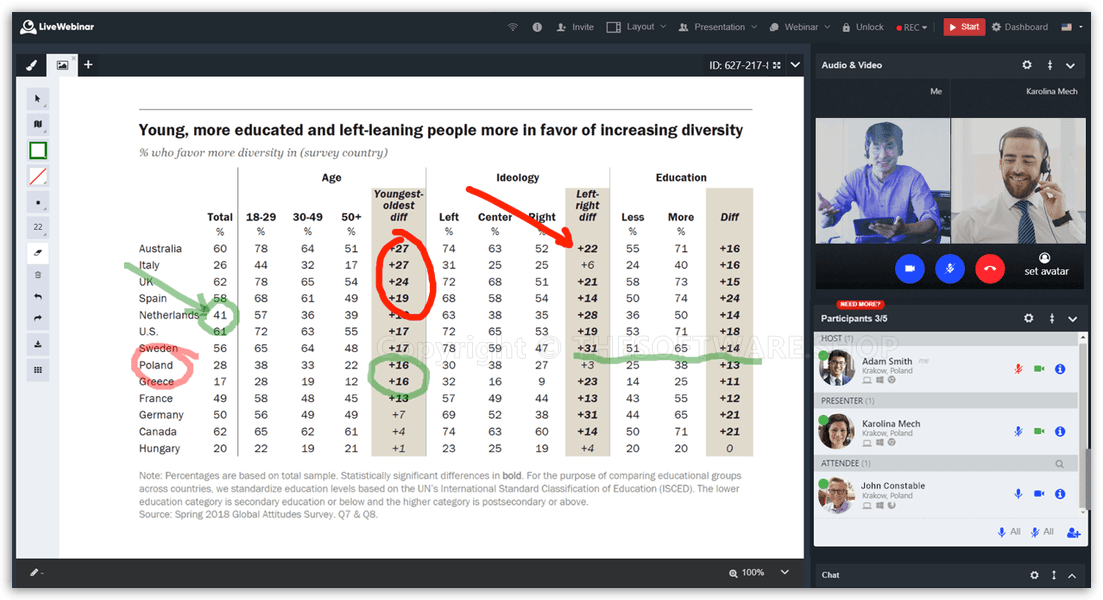
Task: Open the Layout dropdown
Action: [640, 27]
